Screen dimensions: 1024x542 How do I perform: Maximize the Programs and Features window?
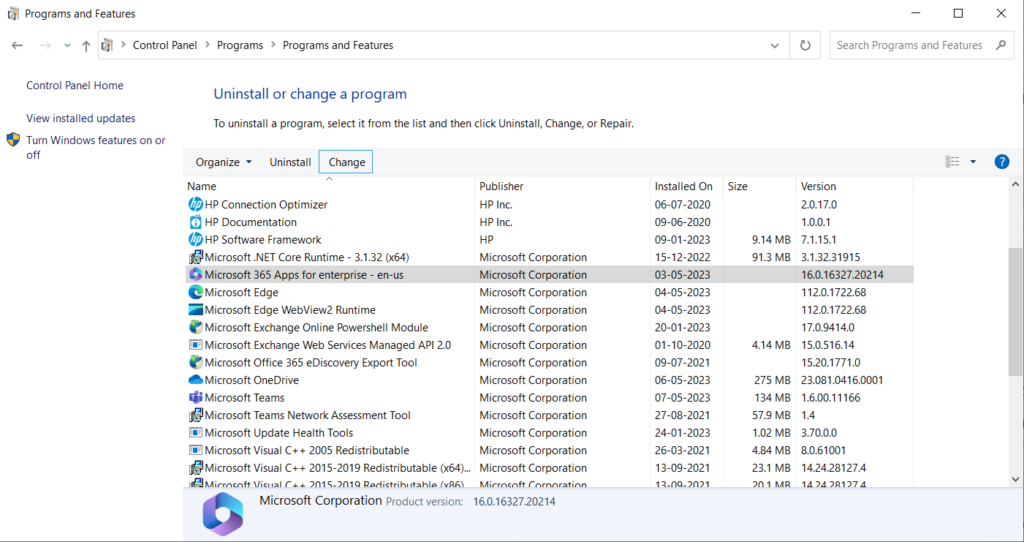(958, 13)
